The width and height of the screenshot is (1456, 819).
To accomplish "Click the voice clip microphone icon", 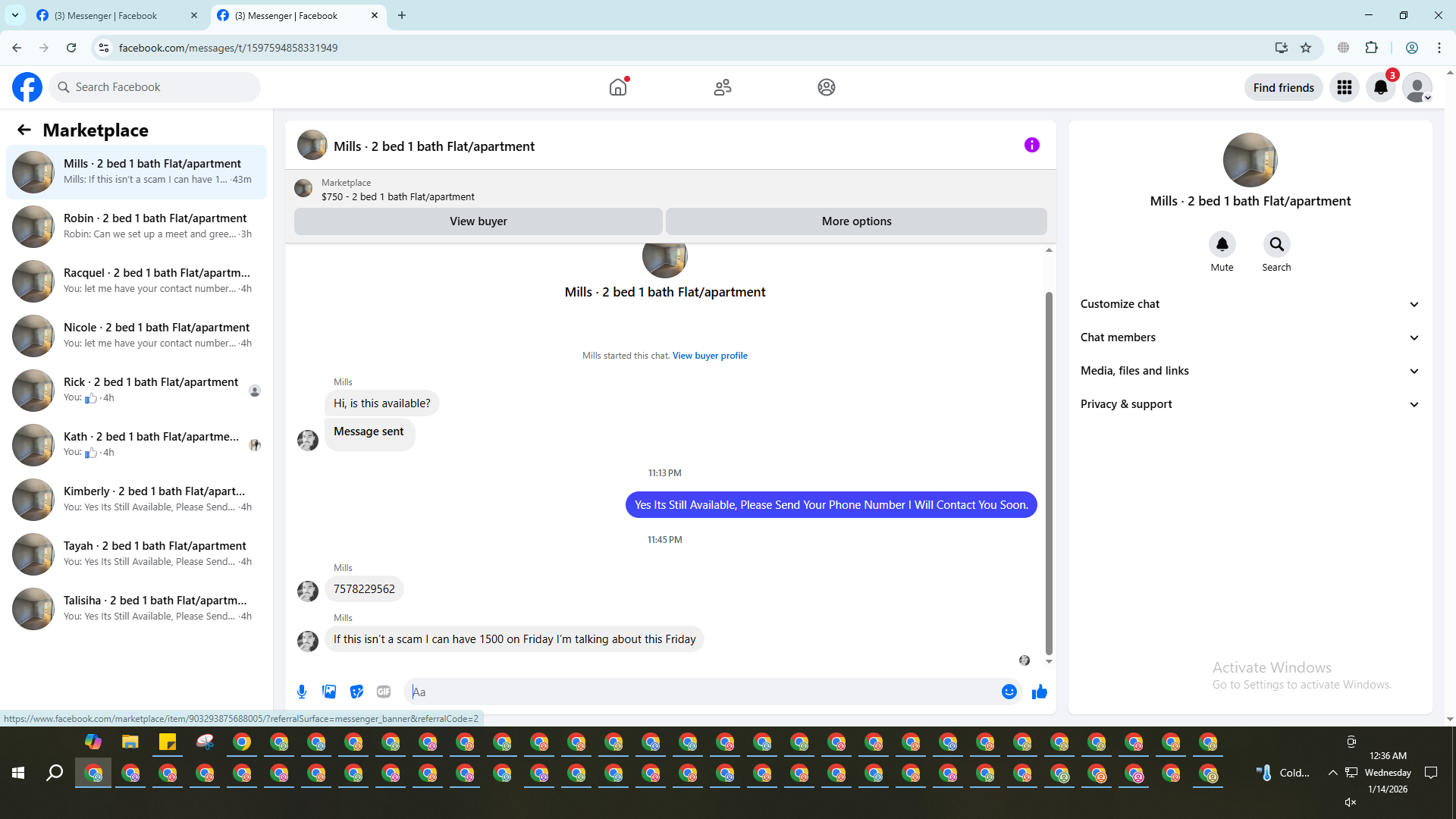I will click(302, 692).
